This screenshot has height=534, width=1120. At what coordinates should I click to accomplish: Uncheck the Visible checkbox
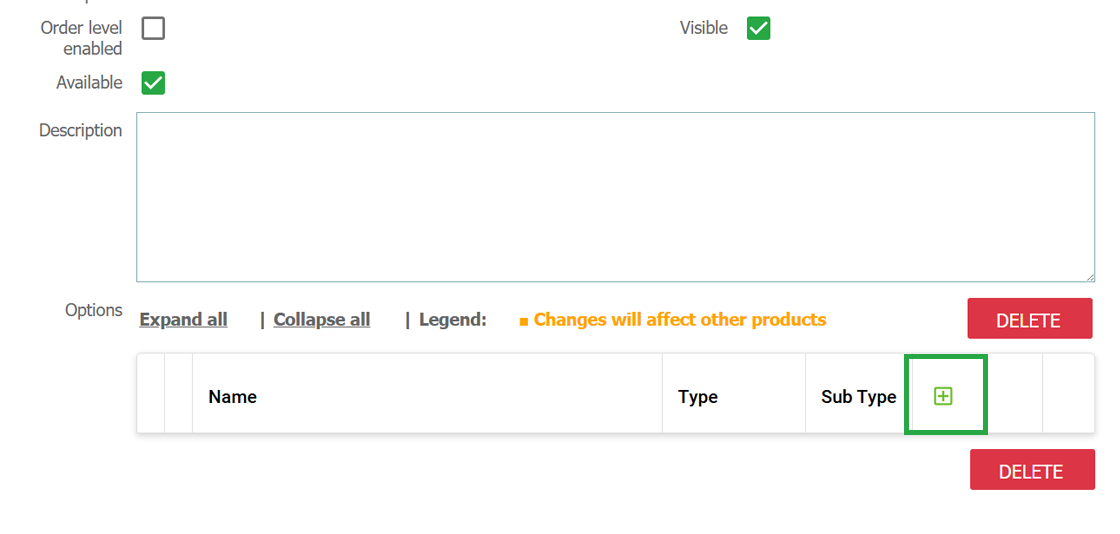[759, 29]
